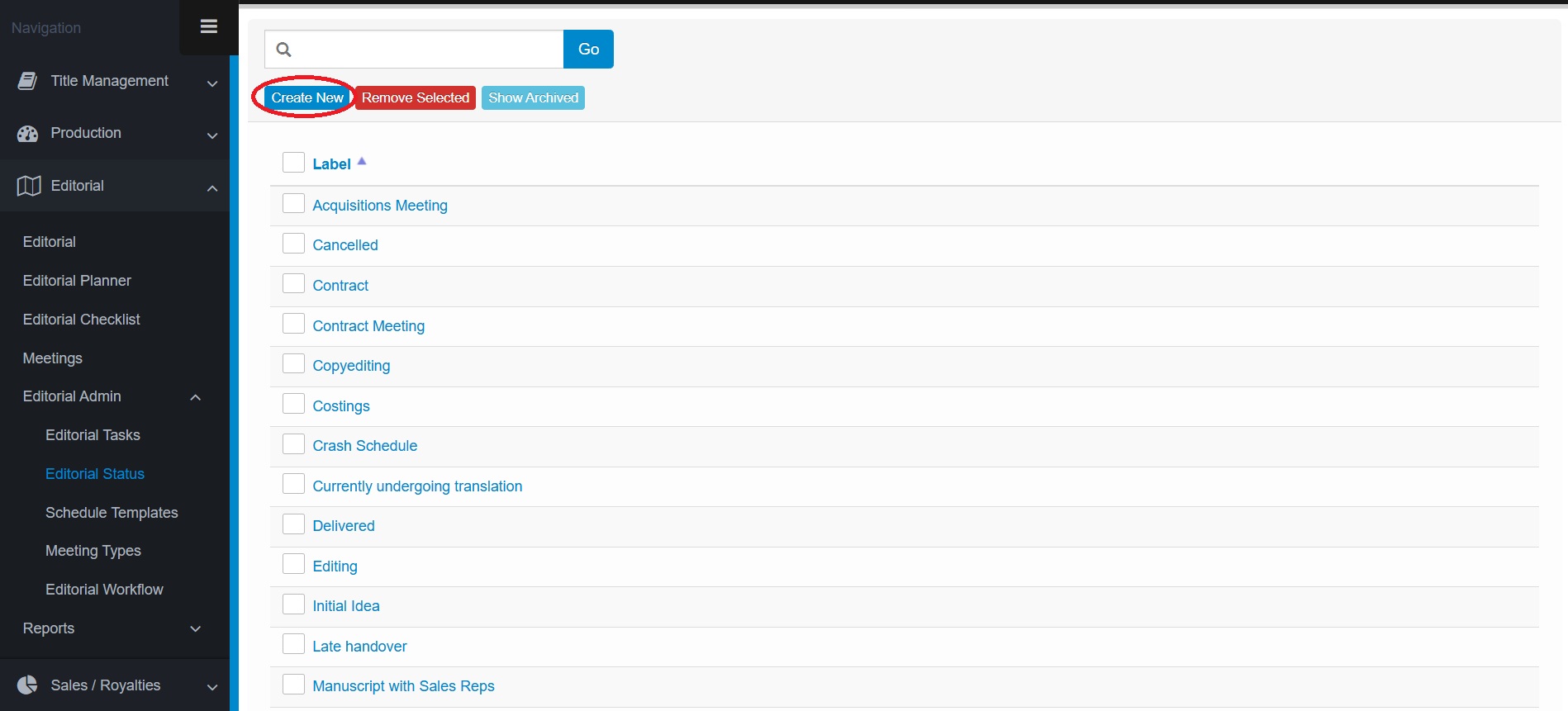Expand the Reports section chevron

pyautogui.click(x=196, y=629)
